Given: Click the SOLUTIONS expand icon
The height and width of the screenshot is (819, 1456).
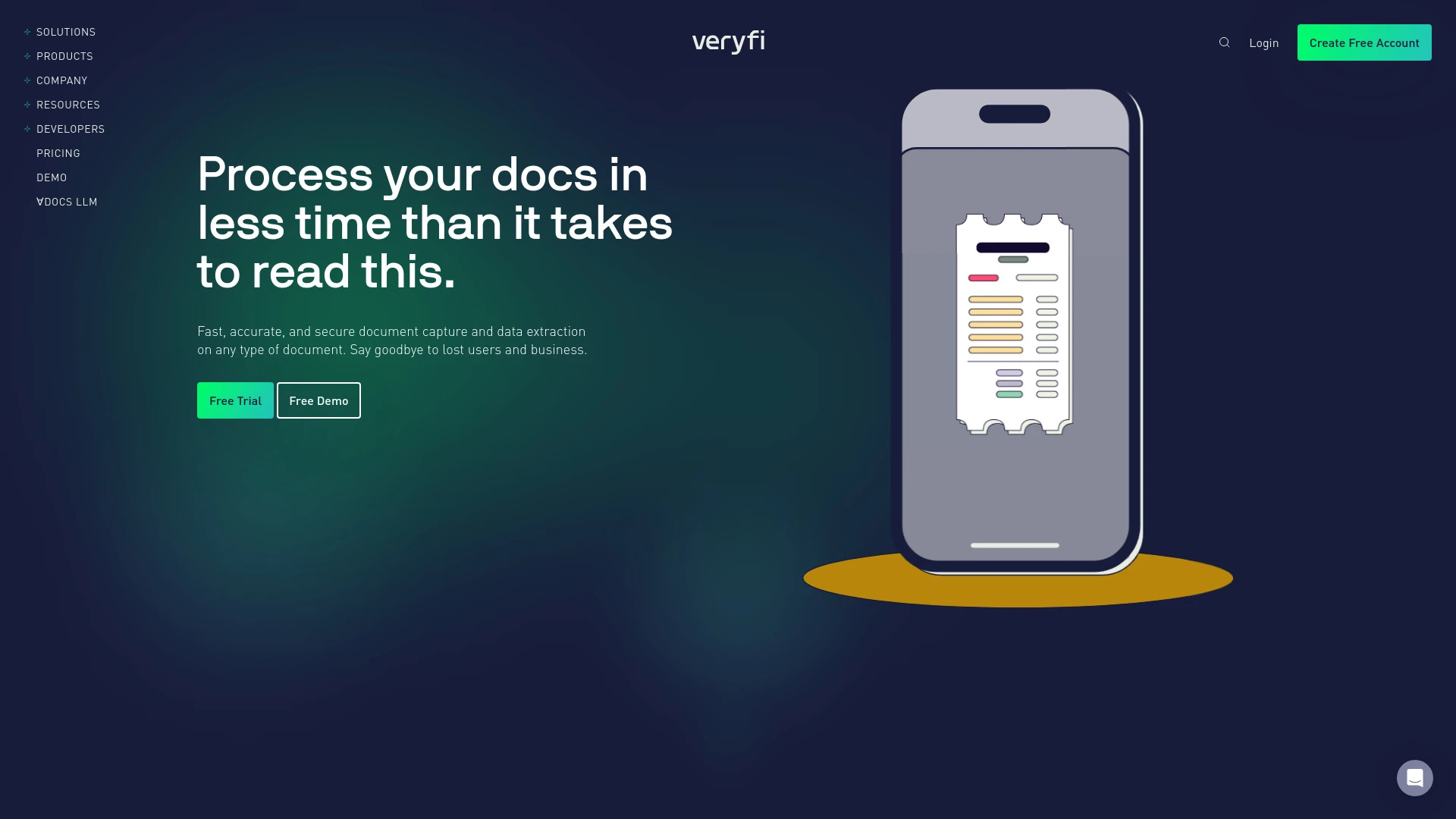Looking at the screenshot, I should pyautogui.click(x=28, y=31).
